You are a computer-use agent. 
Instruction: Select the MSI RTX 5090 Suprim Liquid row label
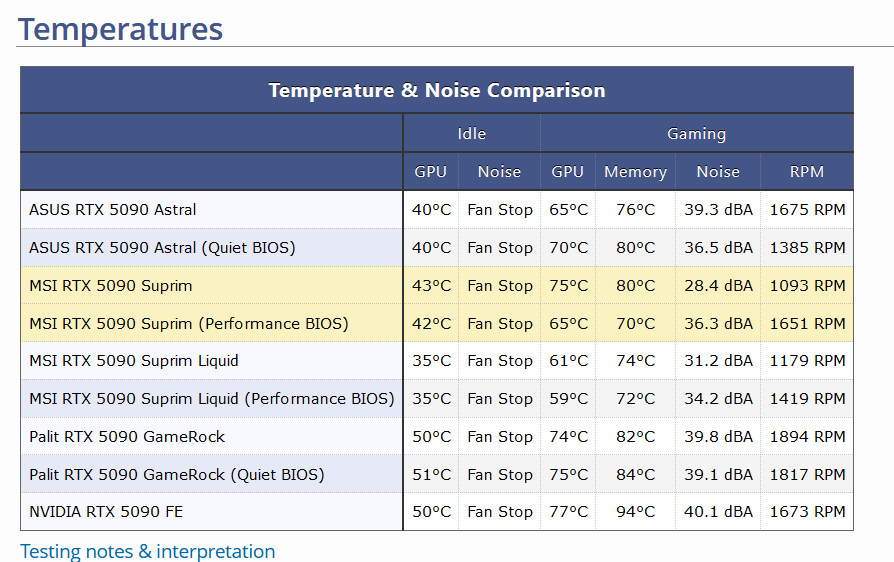(x=134, y=361)
